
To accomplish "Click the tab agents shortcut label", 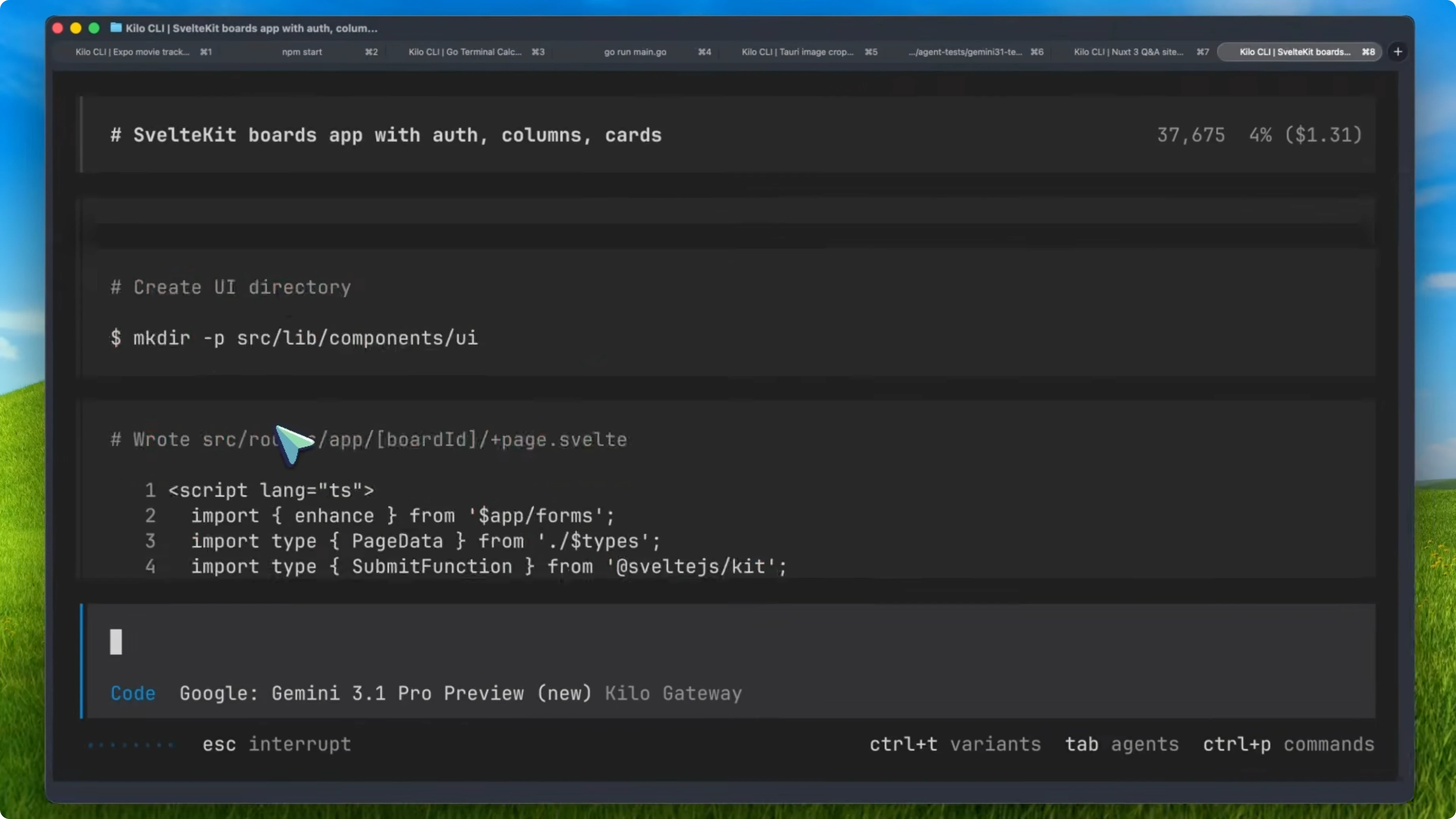I will [1121, 745].
